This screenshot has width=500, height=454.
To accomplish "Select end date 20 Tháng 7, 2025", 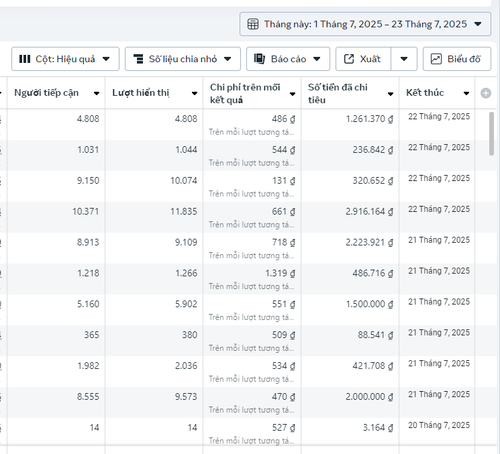I will (439, 425).
